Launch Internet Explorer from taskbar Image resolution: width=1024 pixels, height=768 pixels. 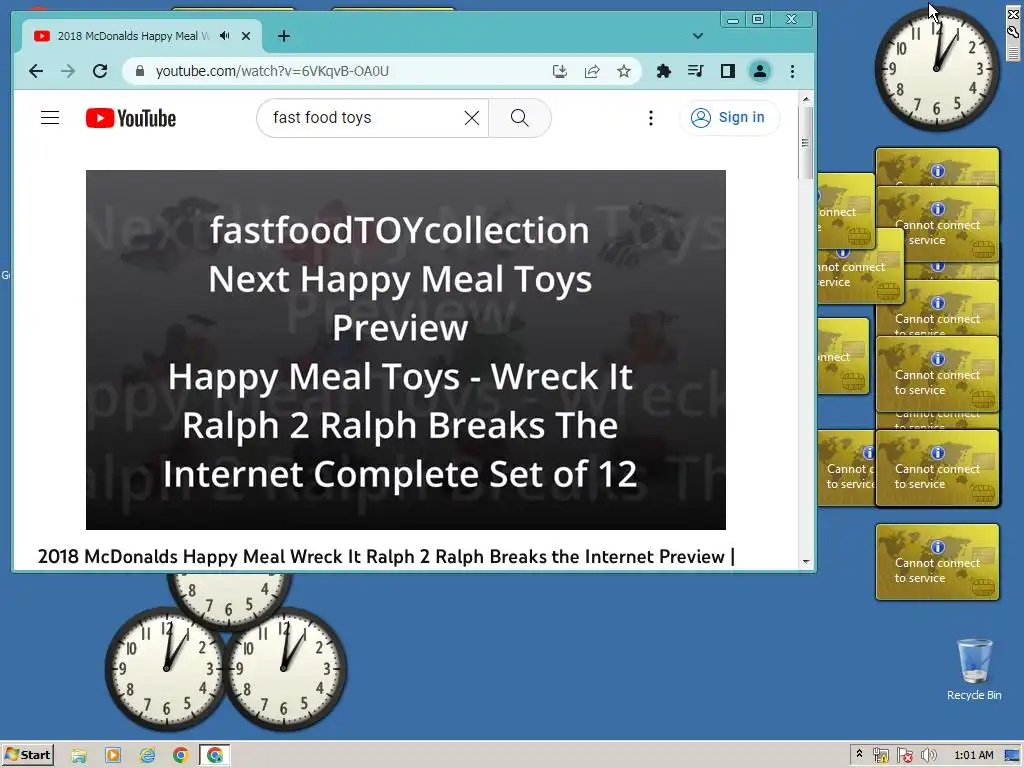click(x=147, y=756)
